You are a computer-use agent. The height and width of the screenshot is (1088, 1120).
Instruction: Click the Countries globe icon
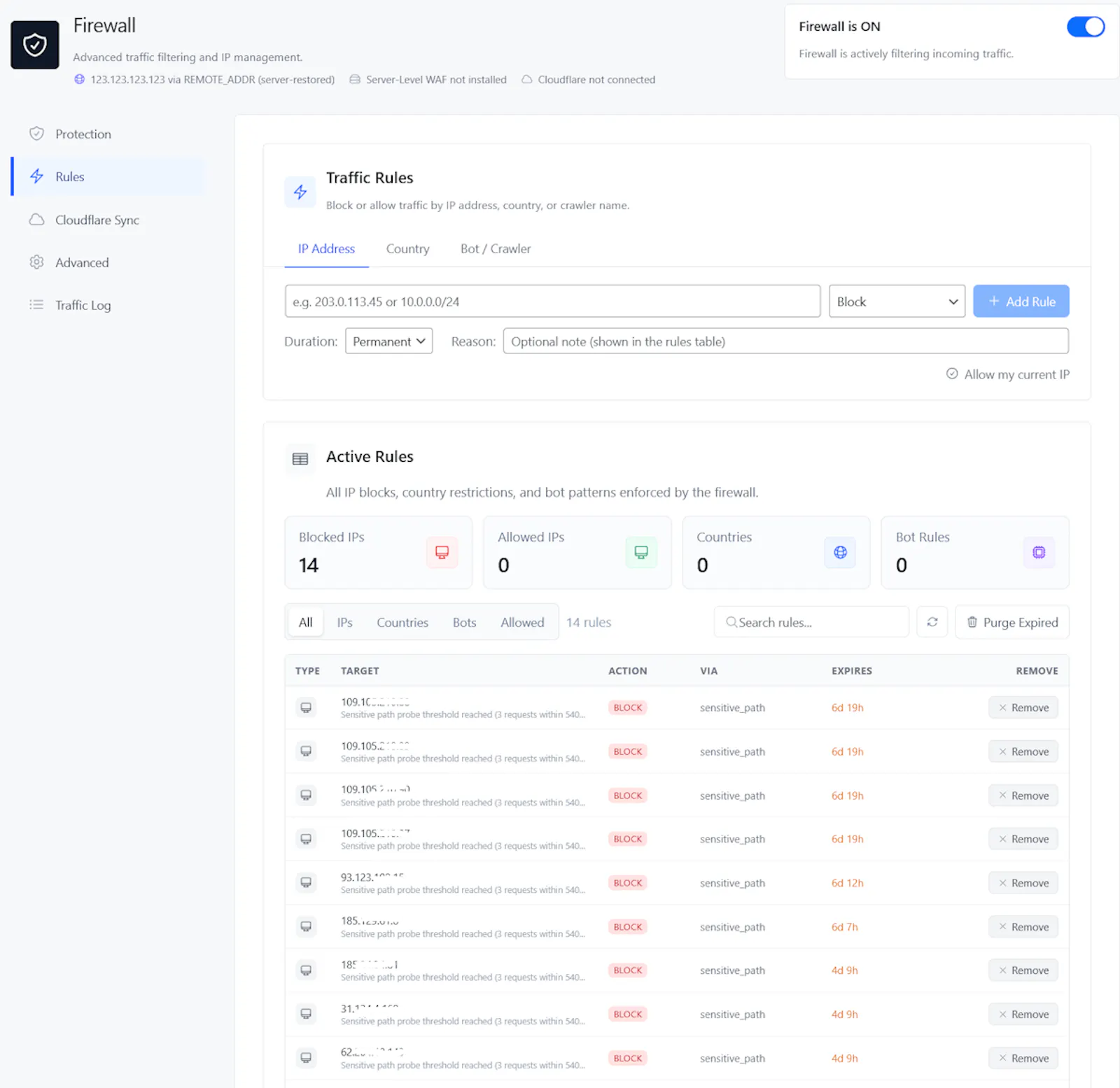(840, 552)
